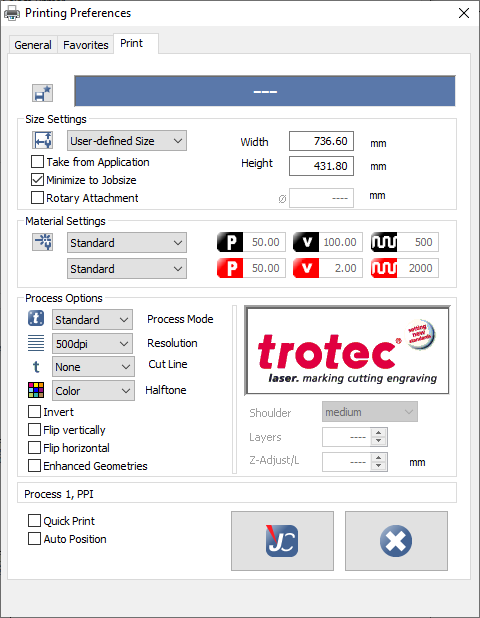Uncheck Minimize to Jobsize

pos(37,180)
